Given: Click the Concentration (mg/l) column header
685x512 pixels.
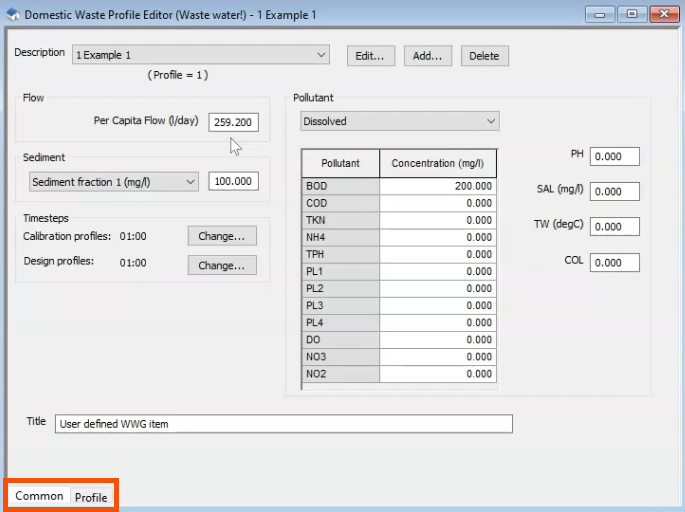Looking at the screenshot, I should 438,163.
